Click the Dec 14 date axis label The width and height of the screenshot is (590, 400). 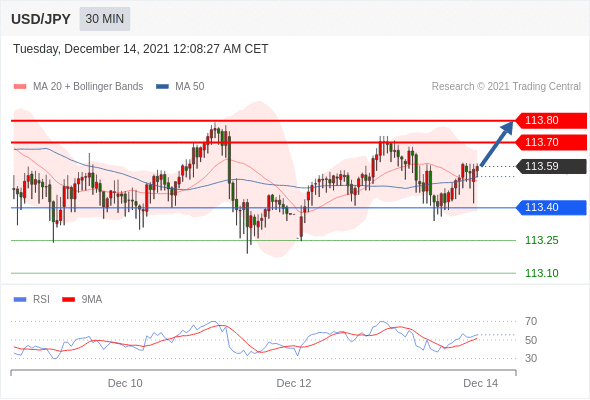(481, 383)
